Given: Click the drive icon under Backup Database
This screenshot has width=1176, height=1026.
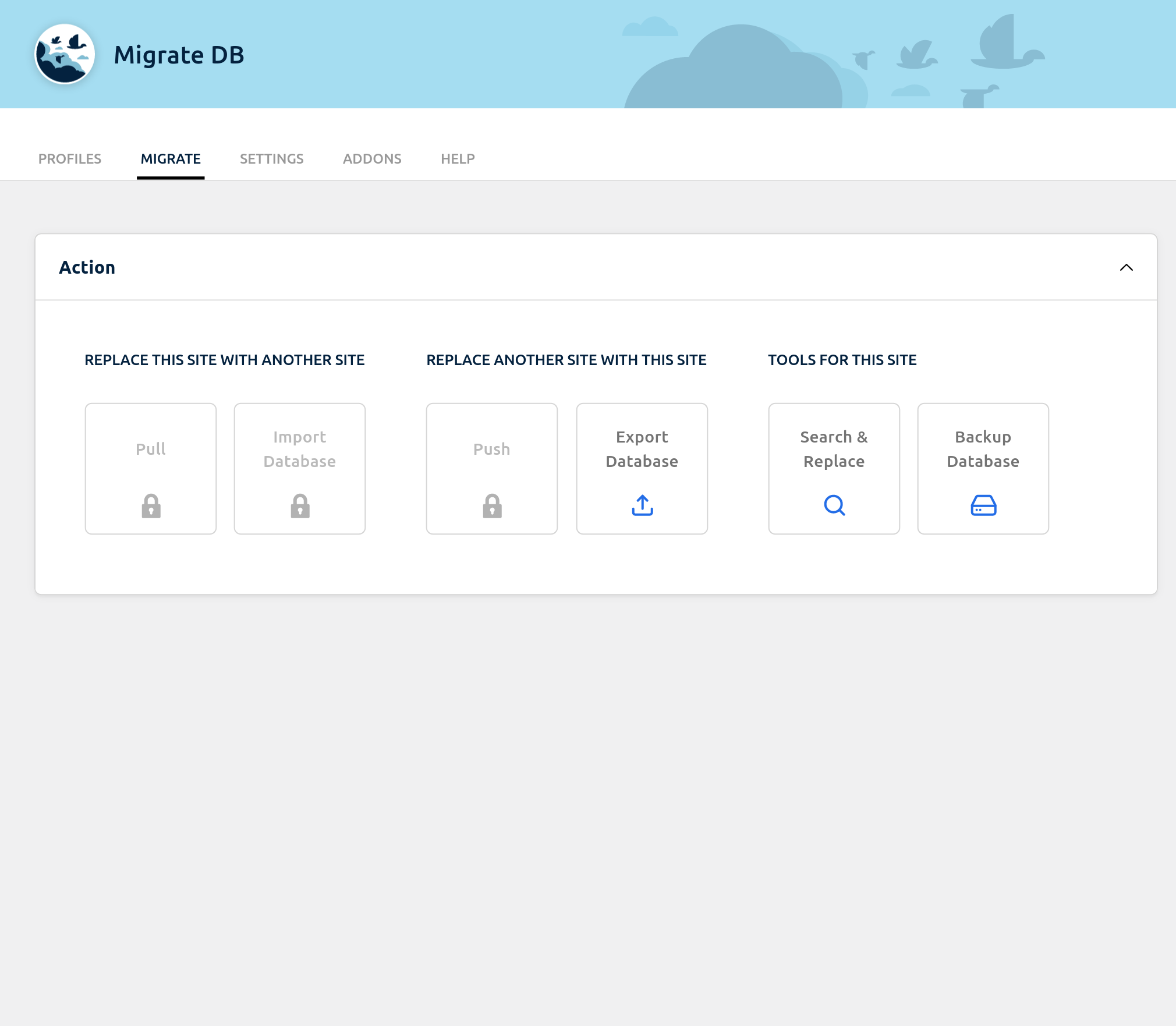Looking at the screenshot, I should click(x=983, y=505).
